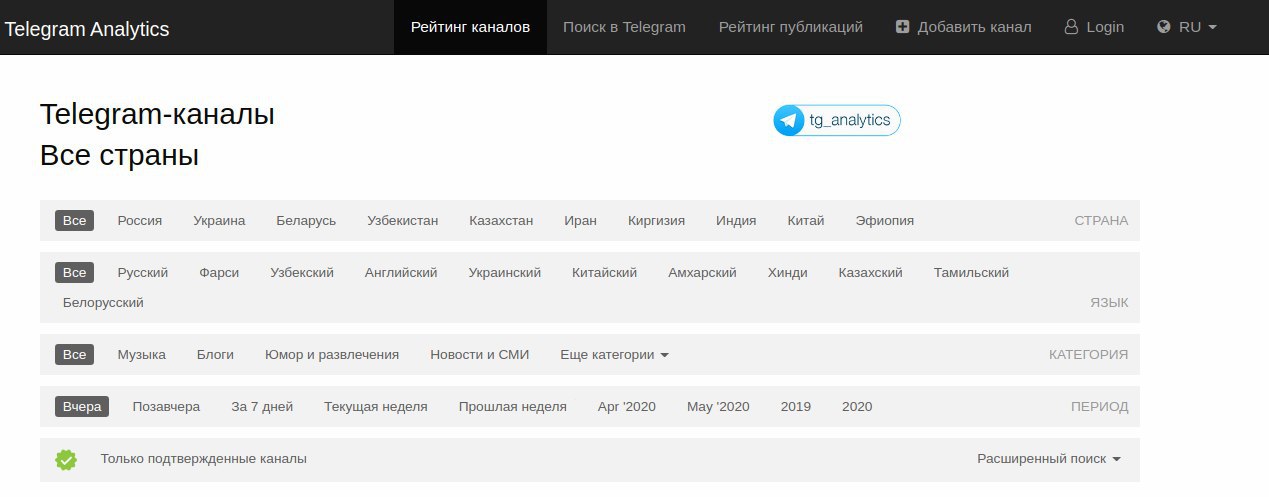Screen dimensions: 1269x497
Task: Open Рейтинг публикаций page
Action: coord(790,27)
